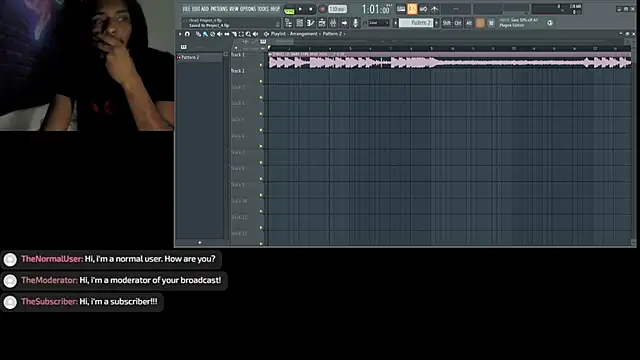The height and width of the screenshot is (360, 640).
Task: Select the playlist Playback speaker tool
Action: [x=256, y=34]
